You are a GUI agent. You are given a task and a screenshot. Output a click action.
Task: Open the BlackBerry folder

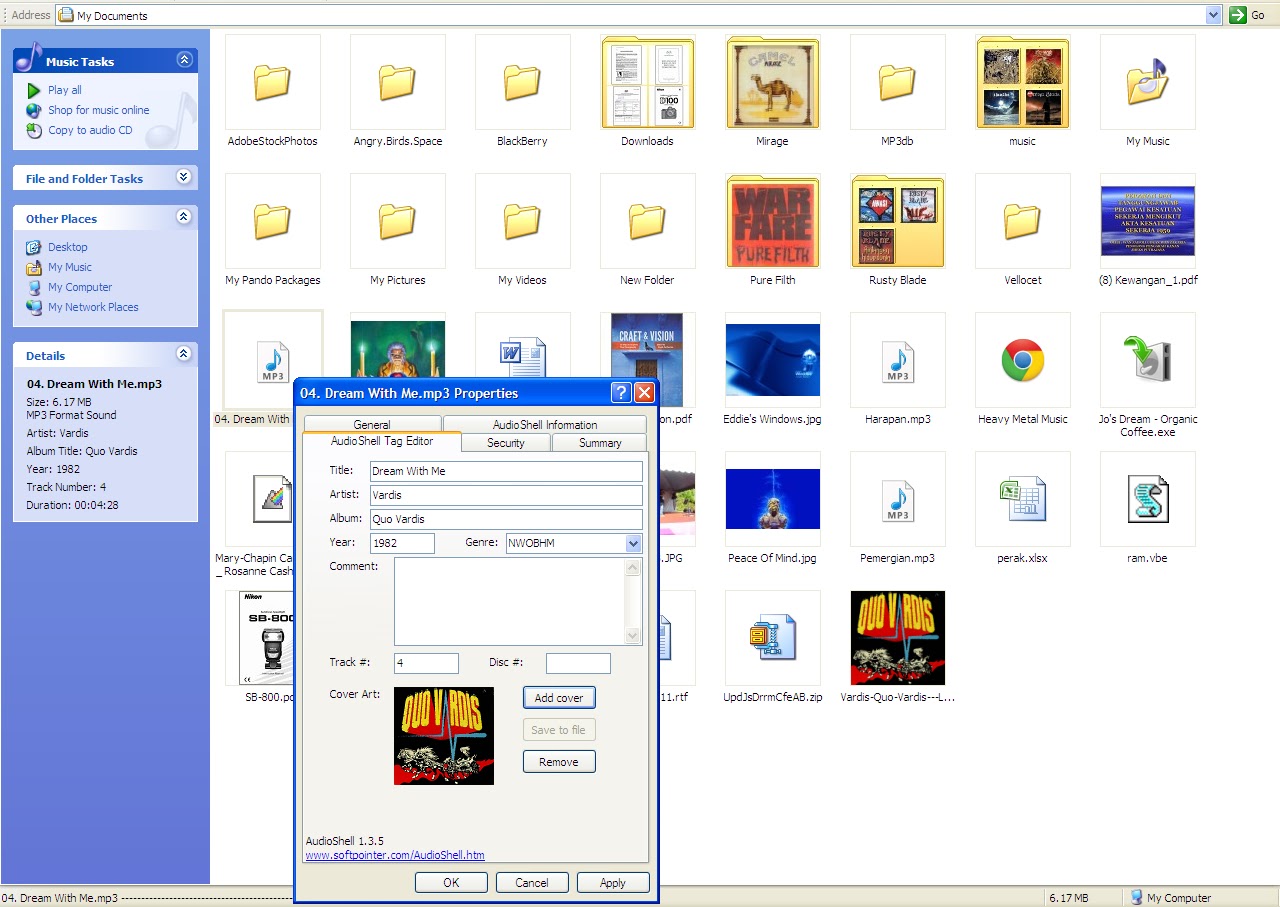click(522, 83)
